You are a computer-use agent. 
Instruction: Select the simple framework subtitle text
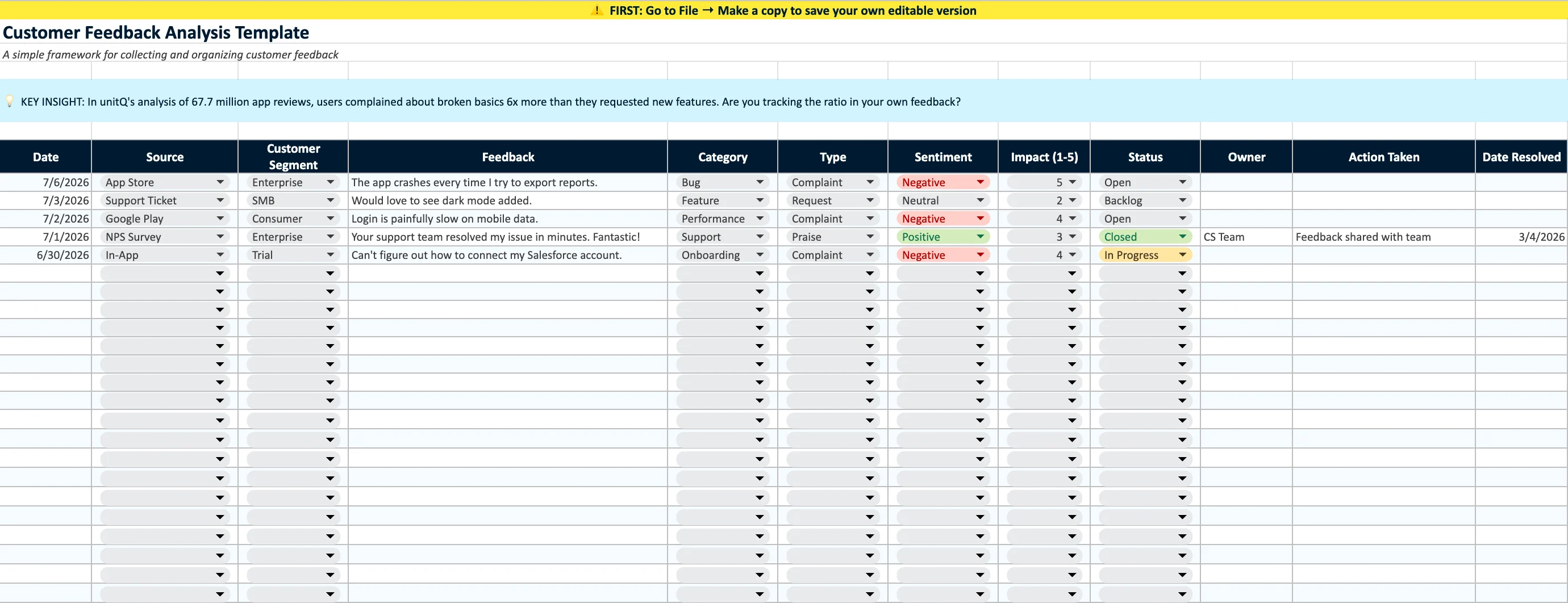pyautogui.click(x=170, y=54)
